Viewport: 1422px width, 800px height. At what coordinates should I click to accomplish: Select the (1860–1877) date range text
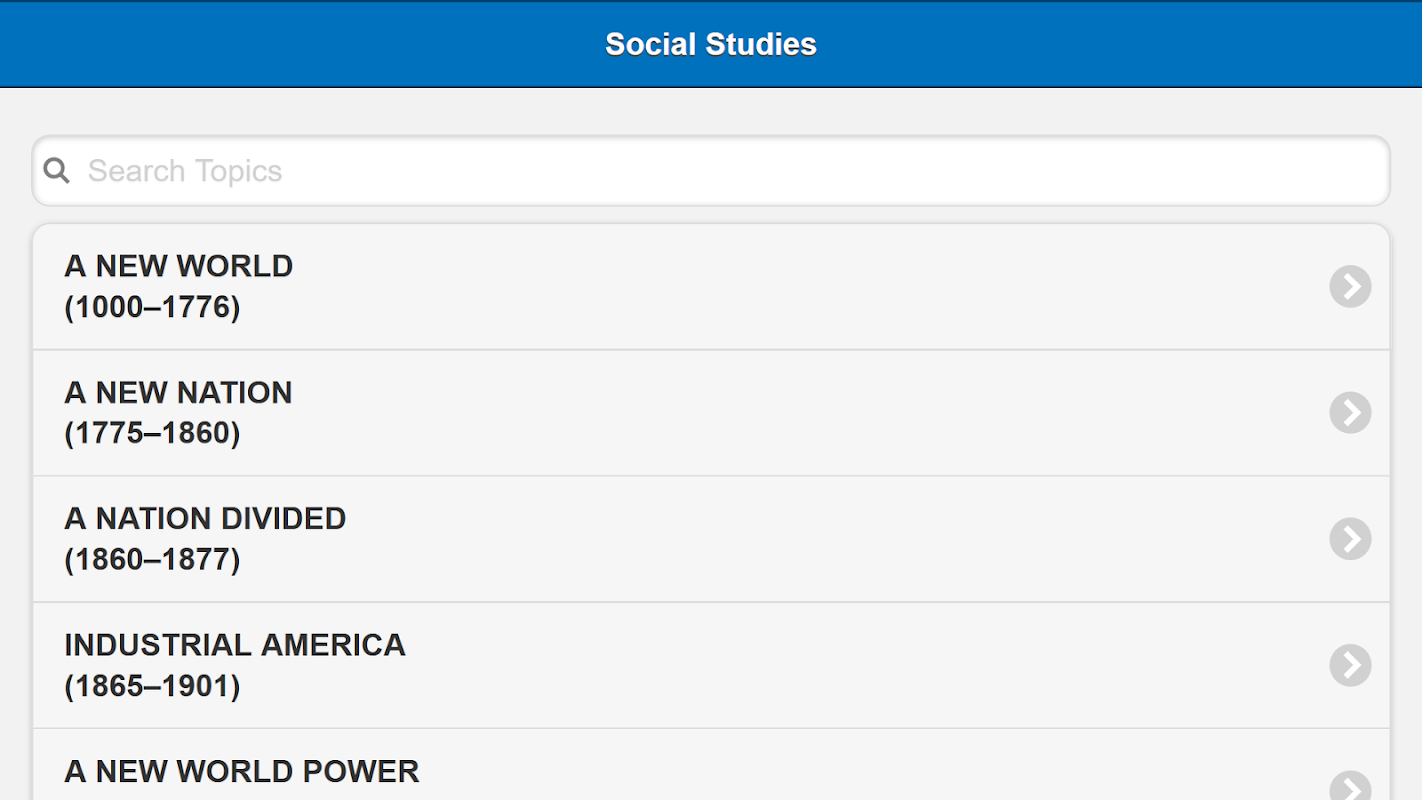click(152, 560)
